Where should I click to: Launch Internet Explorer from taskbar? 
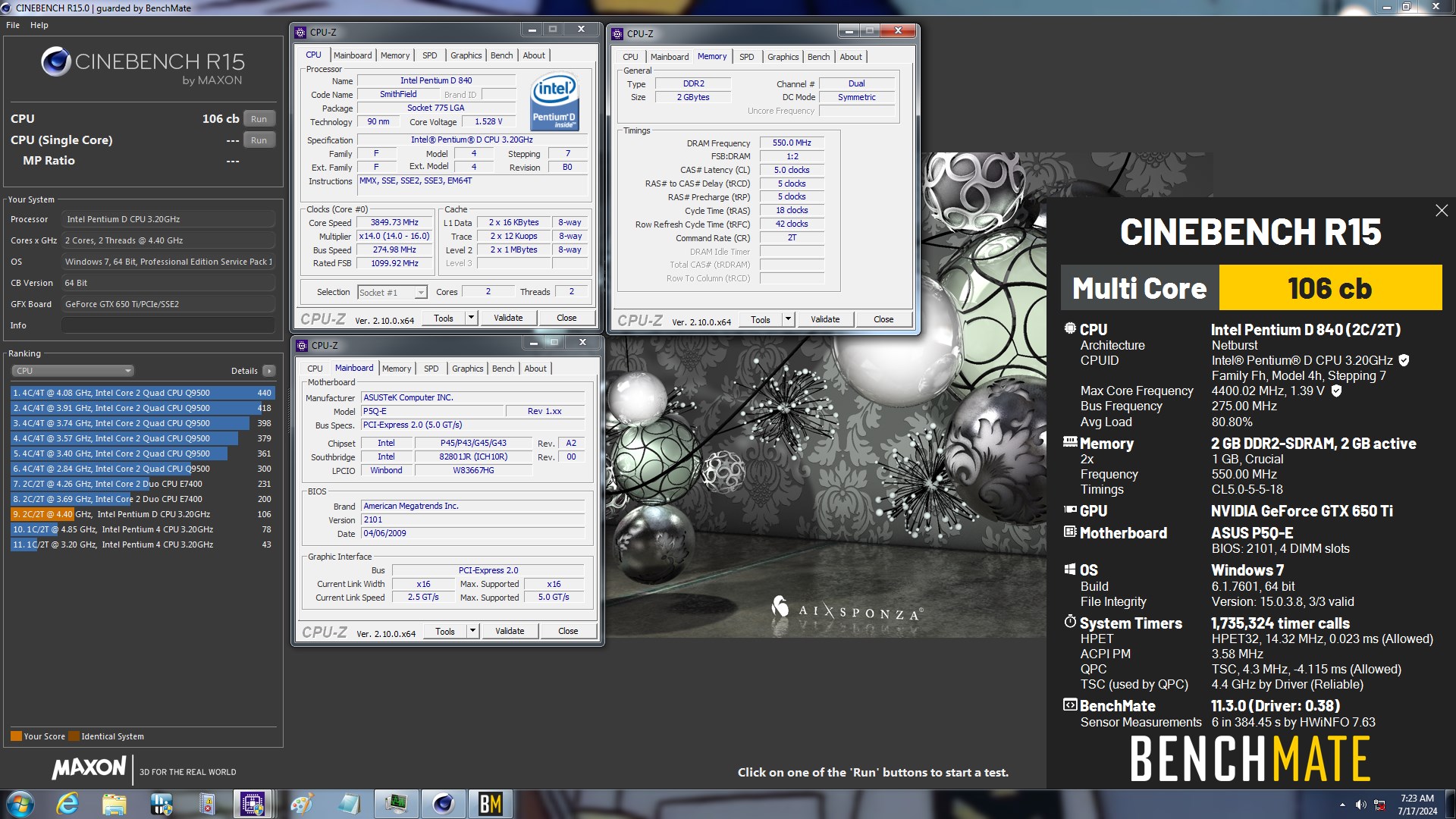[x=67, y=804]
